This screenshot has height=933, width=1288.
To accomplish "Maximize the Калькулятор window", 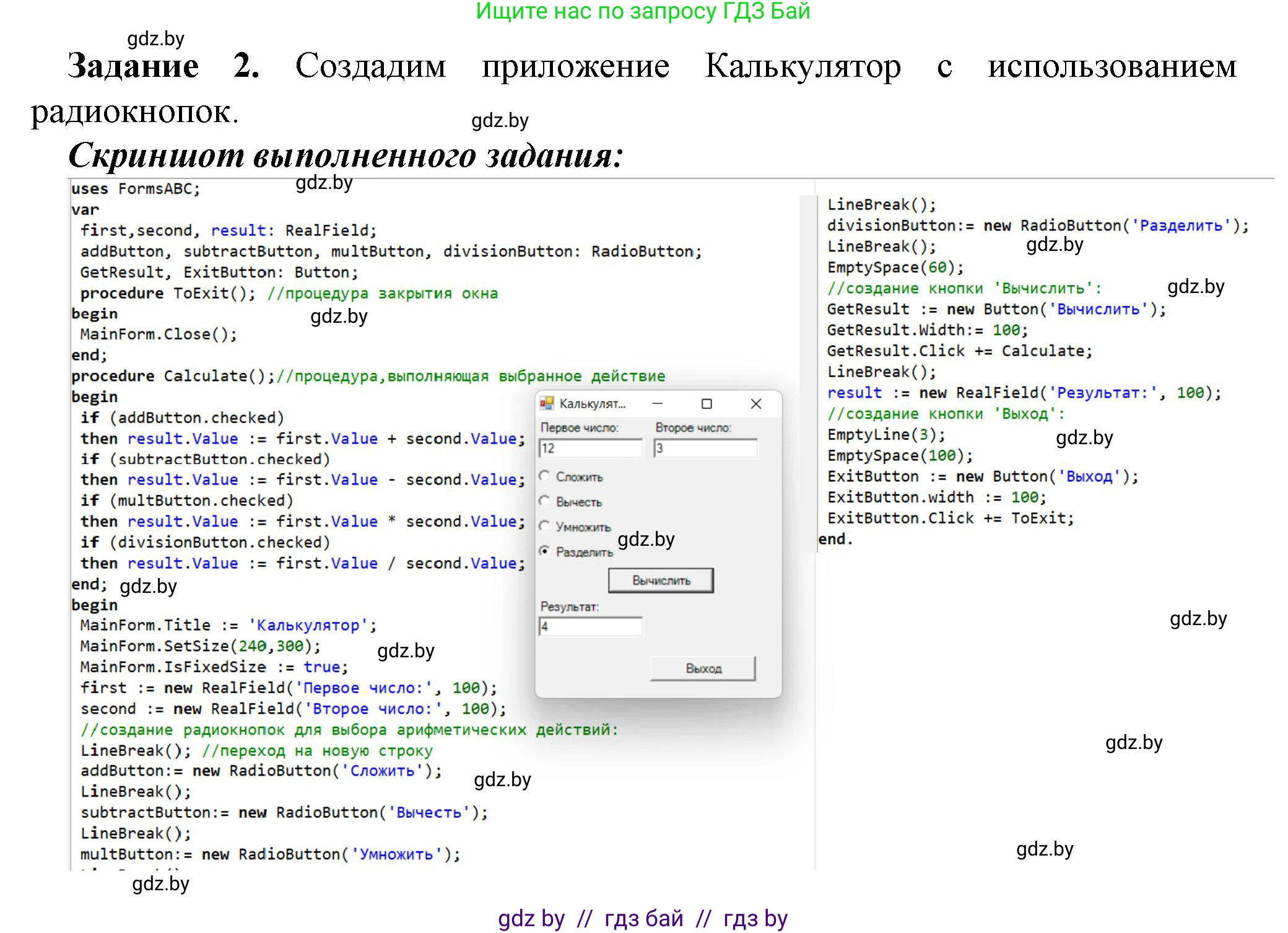I will click(707, 404).
